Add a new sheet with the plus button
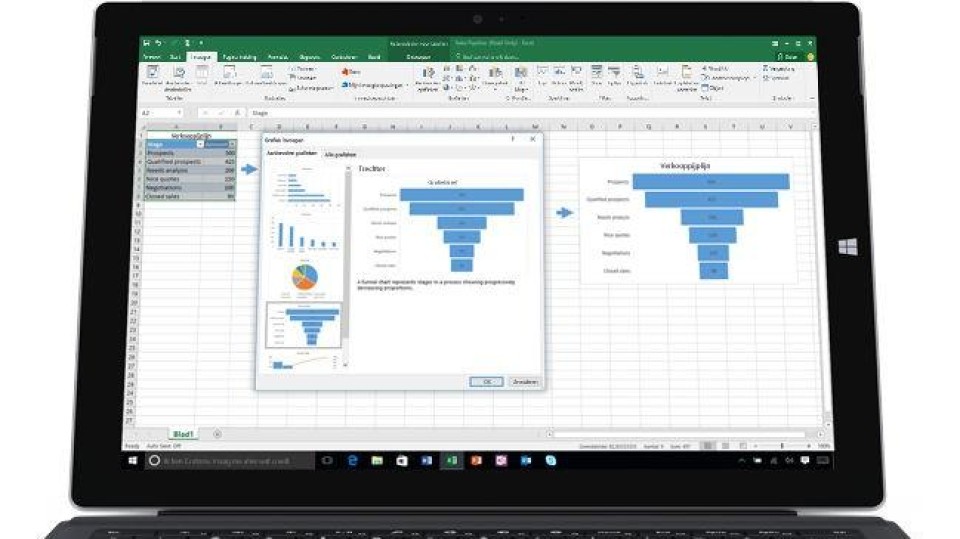This screenshot has height=539, width=960. tap(217, 434)
